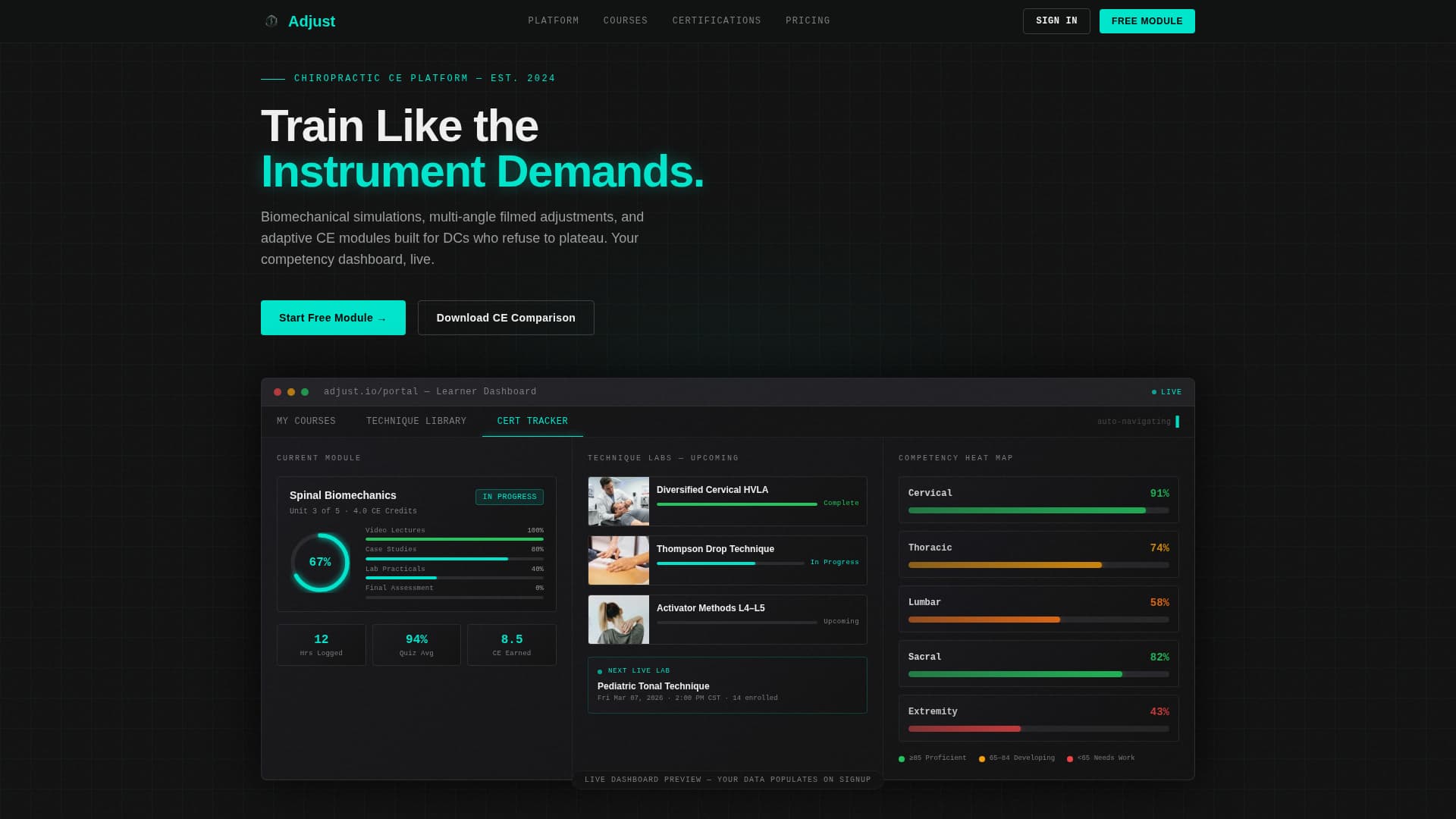Click the Sacral competency bar
1456x819 pixels.
tap(1039, 674)
